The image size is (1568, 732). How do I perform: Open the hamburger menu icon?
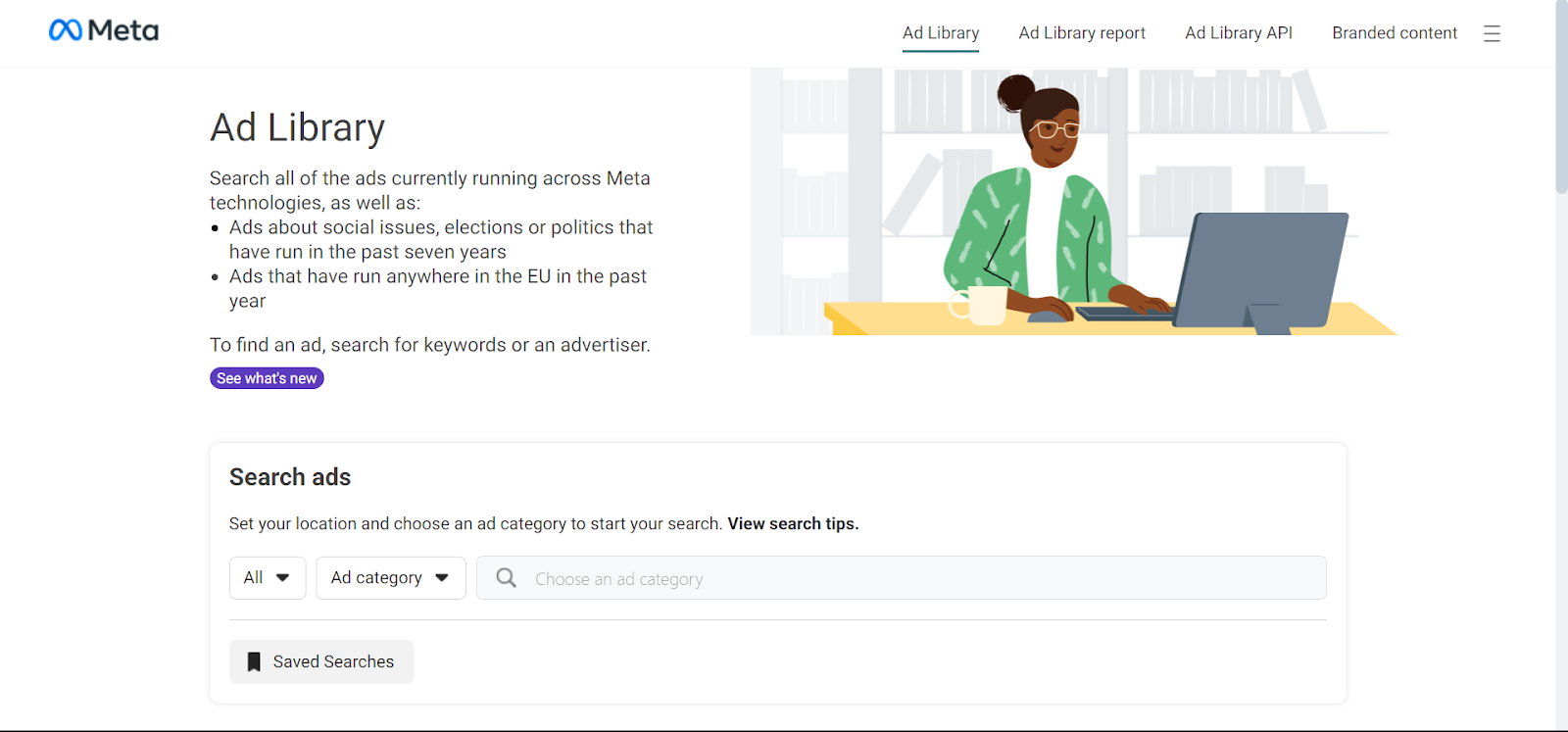coord(1492,33)
